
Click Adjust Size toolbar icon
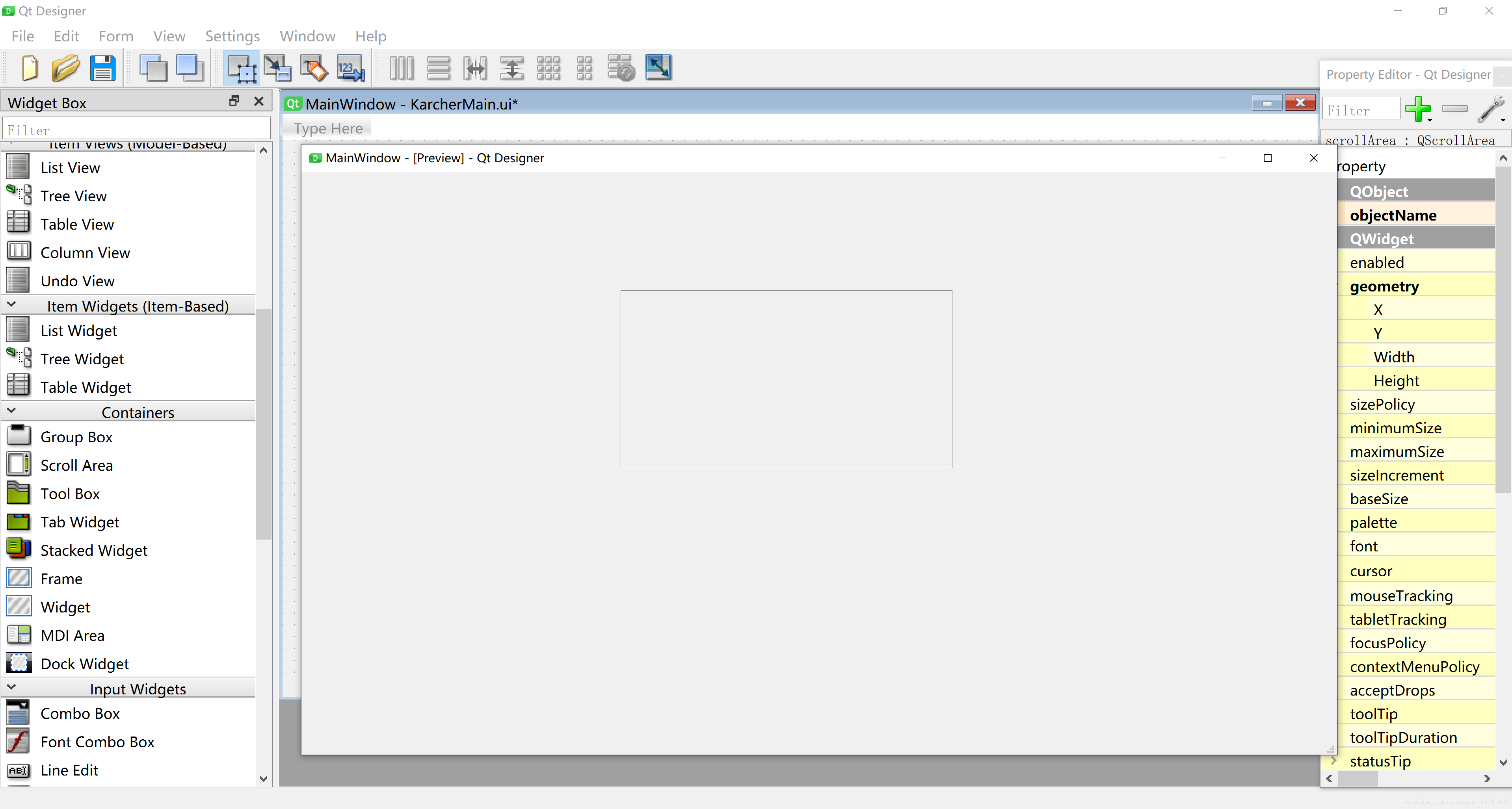pos(658,68)
